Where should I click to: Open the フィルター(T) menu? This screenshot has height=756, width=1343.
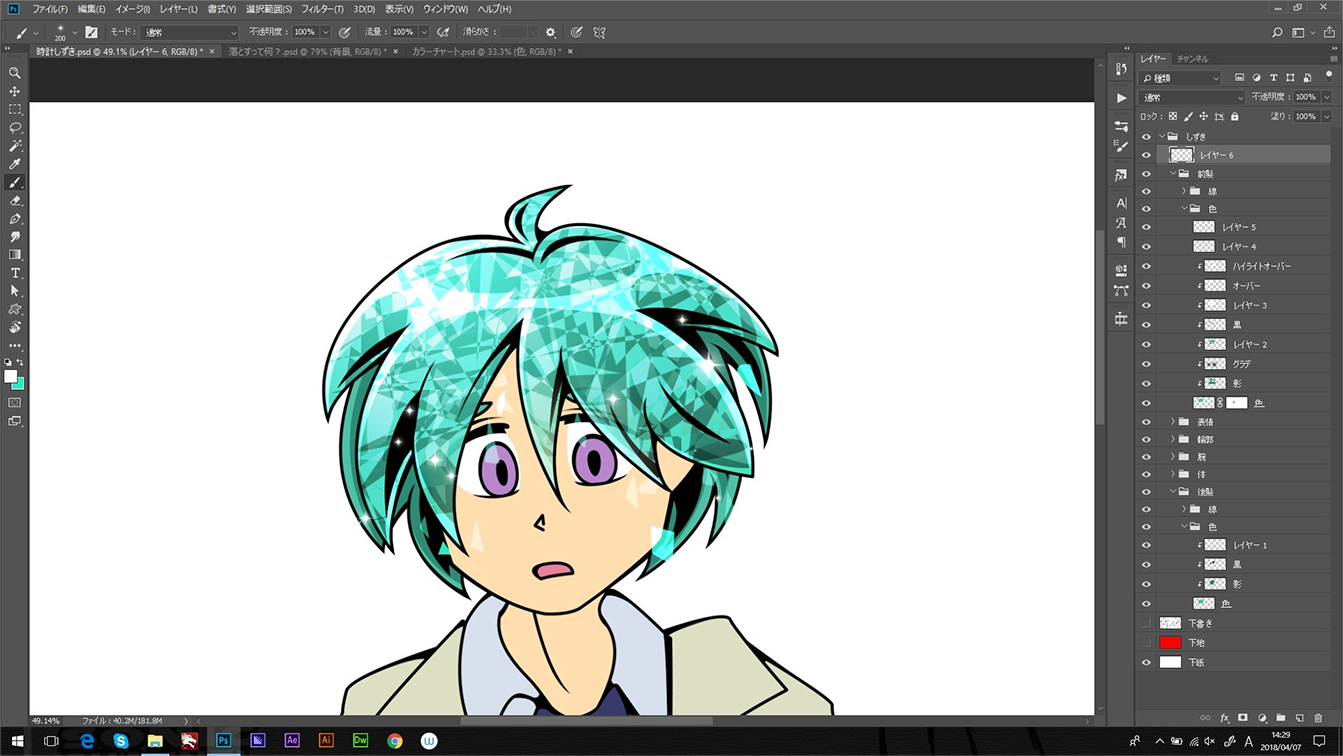[322, 9]
